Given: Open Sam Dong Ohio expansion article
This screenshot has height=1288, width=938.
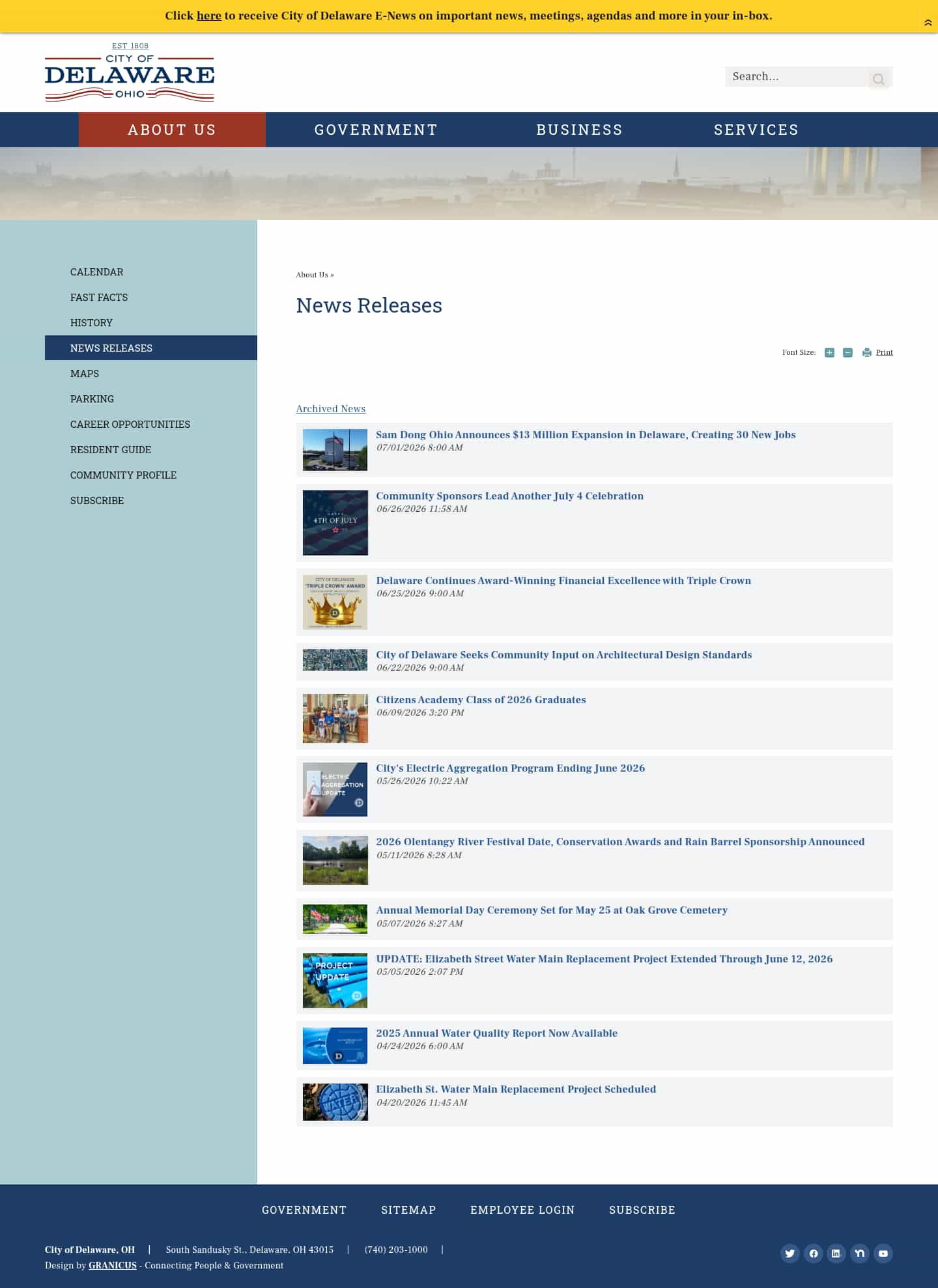Looking at the screenshot, I should click(586, 435).
